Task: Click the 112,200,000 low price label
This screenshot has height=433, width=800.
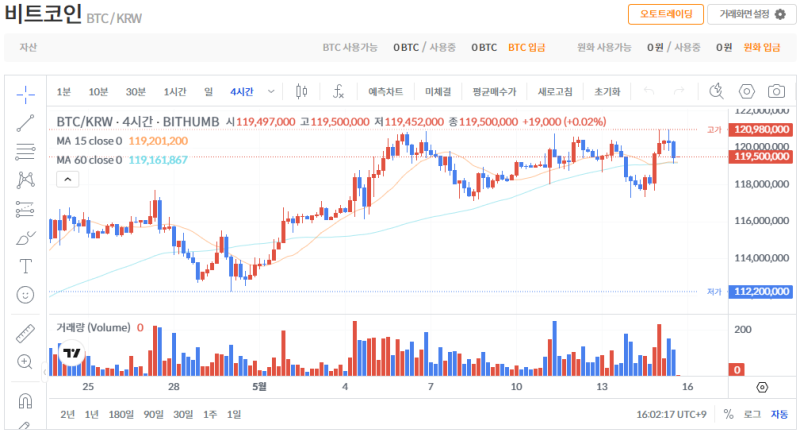Action: click(760, 292)
